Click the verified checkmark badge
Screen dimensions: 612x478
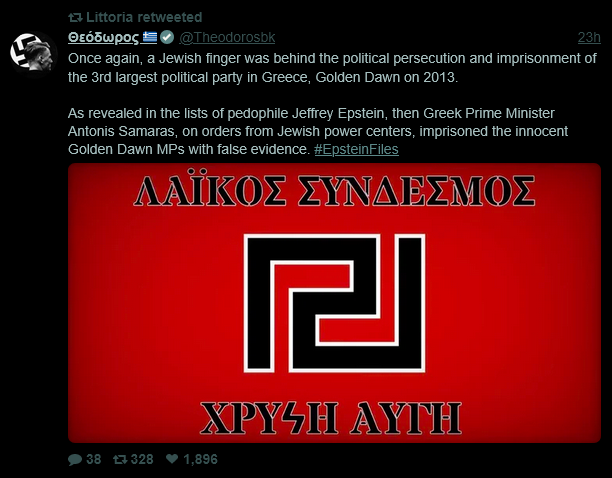click(167, 37)
